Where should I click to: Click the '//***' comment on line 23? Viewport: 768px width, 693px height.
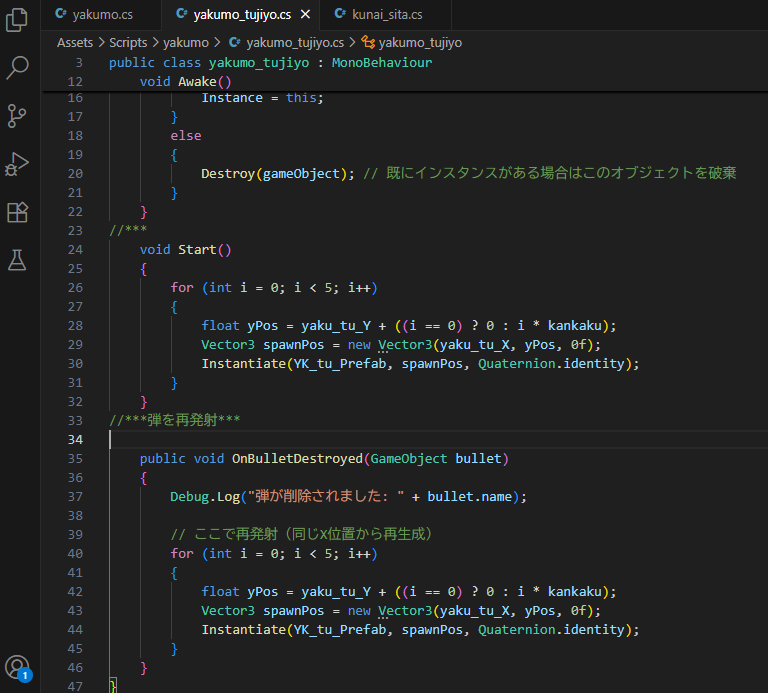tap(128, 230)
